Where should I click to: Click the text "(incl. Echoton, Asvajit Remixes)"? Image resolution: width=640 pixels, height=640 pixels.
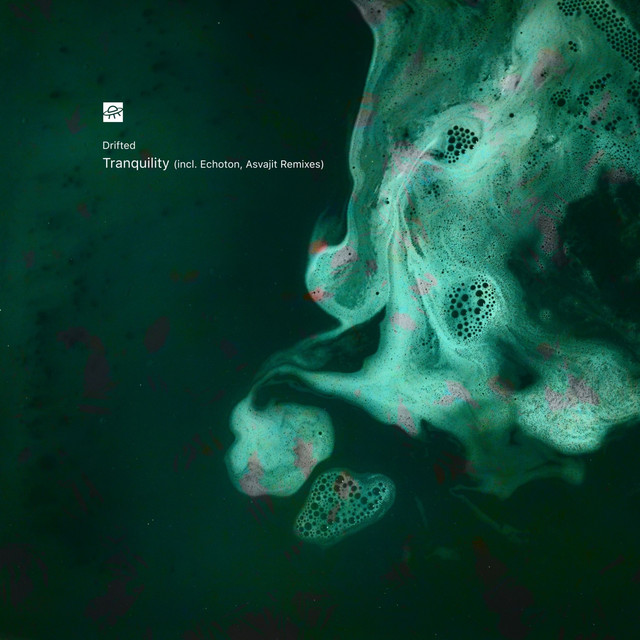pyautogui.click(x=249, y=164)
